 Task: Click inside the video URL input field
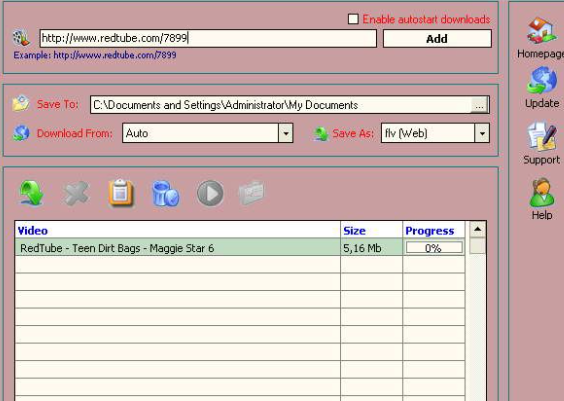coord(208,38)
